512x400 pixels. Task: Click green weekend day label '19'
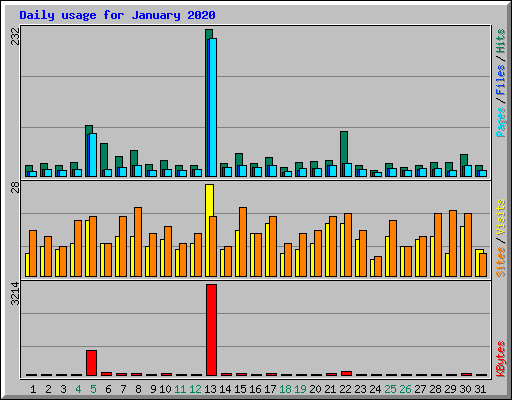(300, 389)
